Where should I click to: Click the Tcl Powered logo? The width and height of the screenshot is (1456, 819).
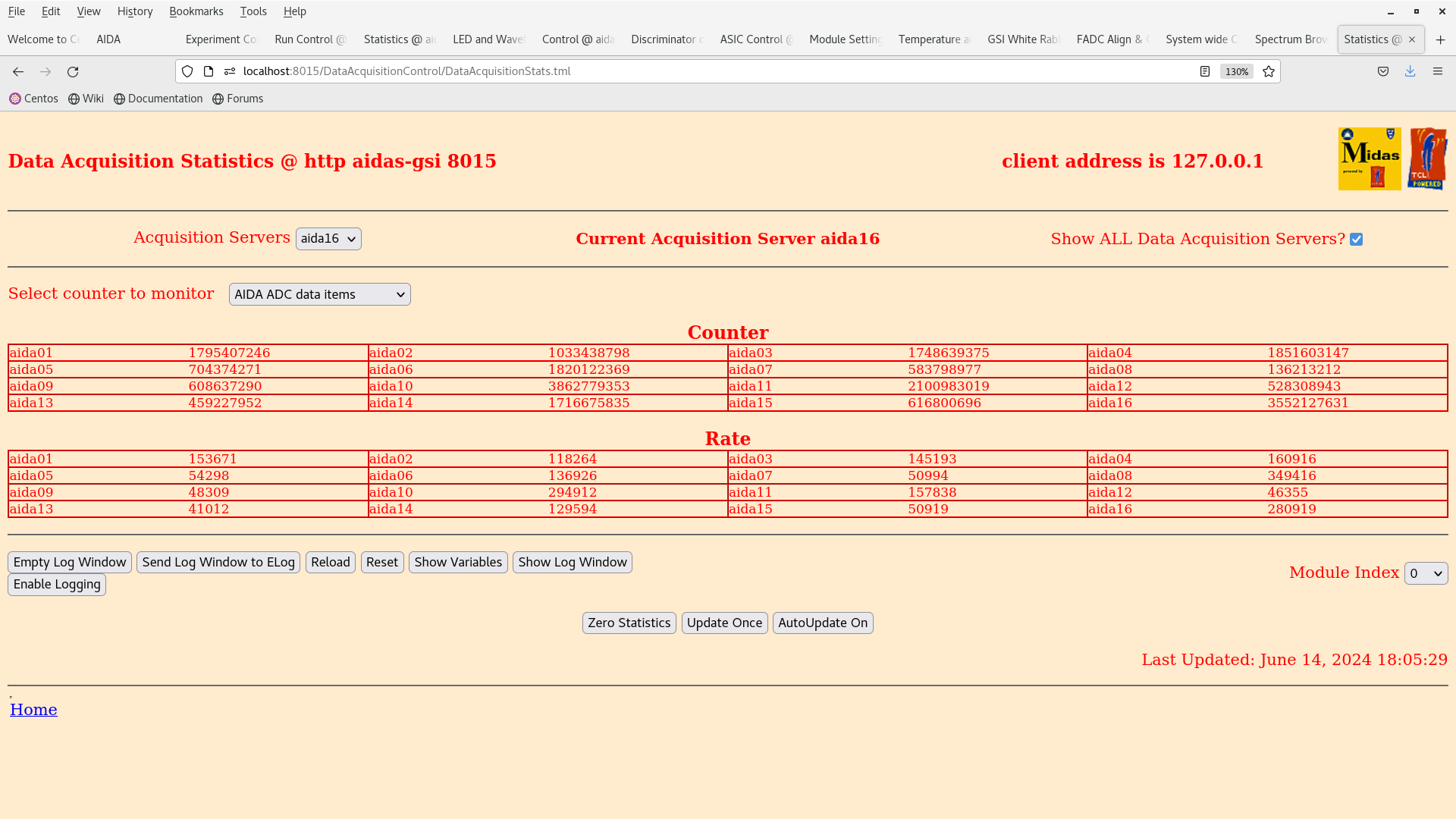[x=1427, y=158]
